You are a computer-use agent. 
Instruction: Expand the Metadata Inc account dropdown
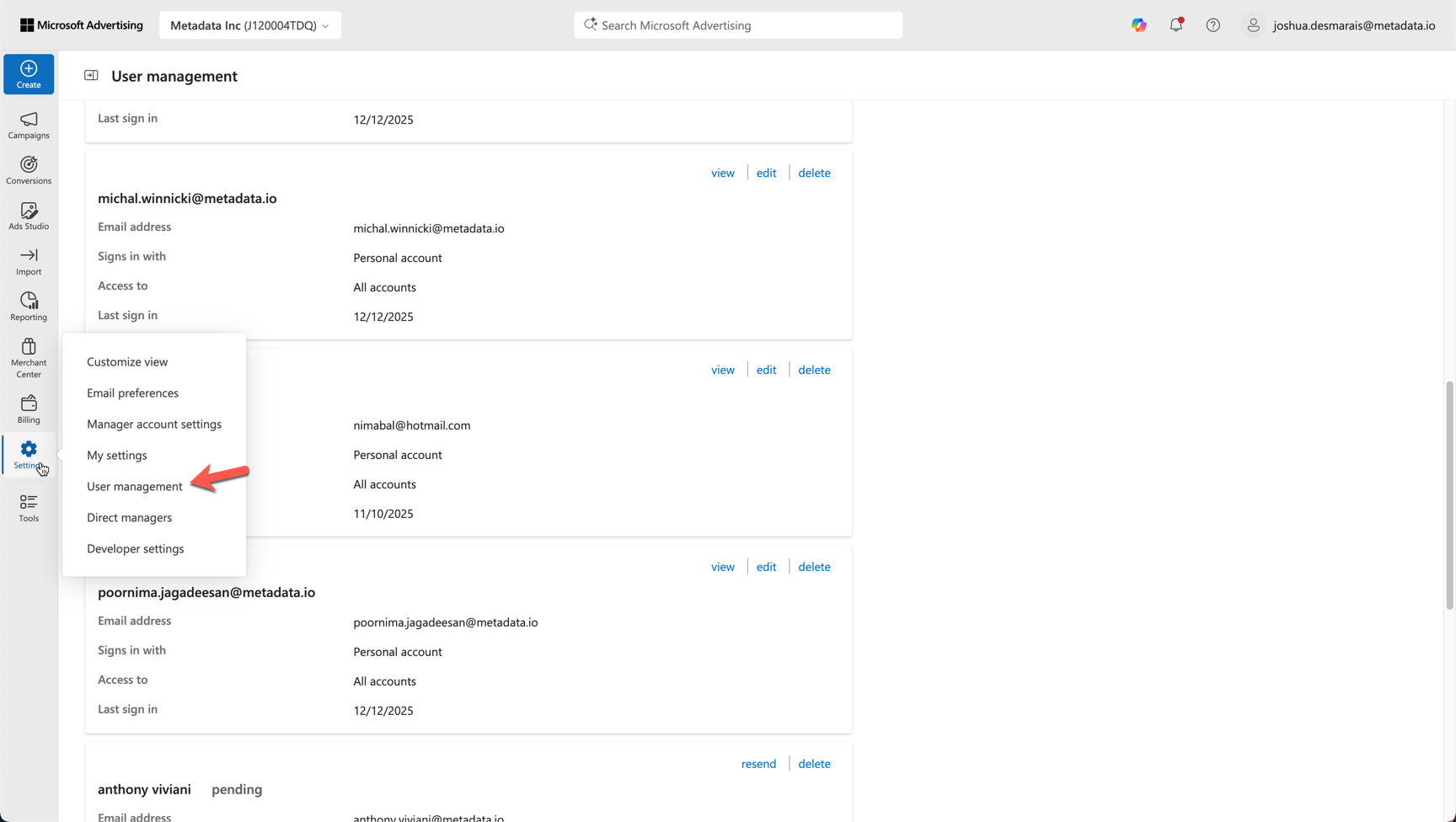pyautogui.click(x=249, y=25)
